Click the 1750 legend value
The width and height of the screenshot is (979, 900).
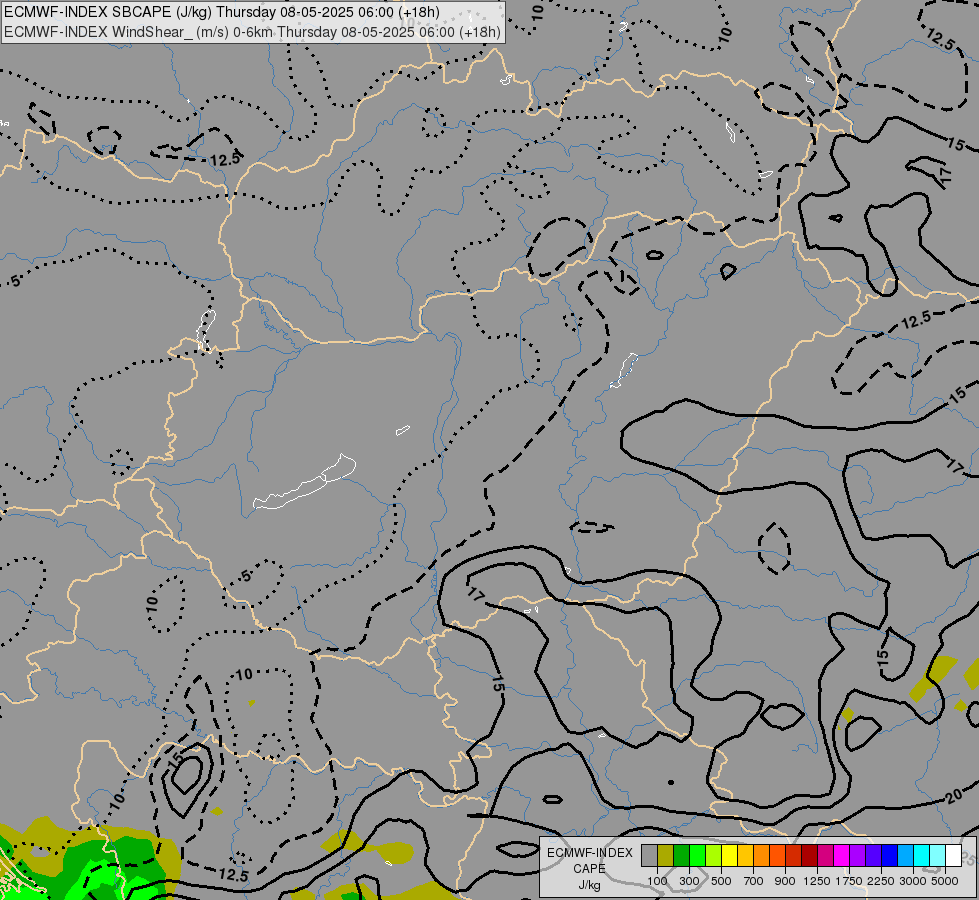[849, 881]
